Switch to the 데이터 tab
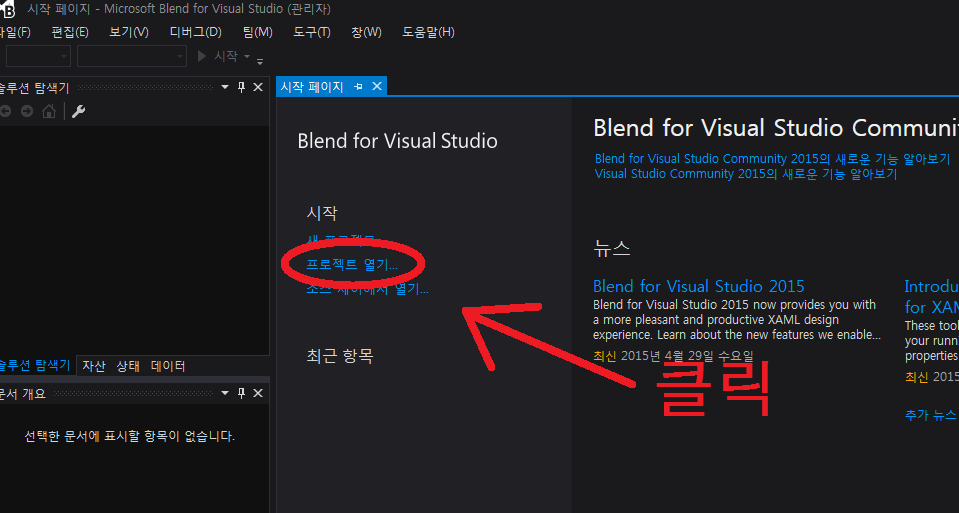The image size is (959, 513). (168, 366)
